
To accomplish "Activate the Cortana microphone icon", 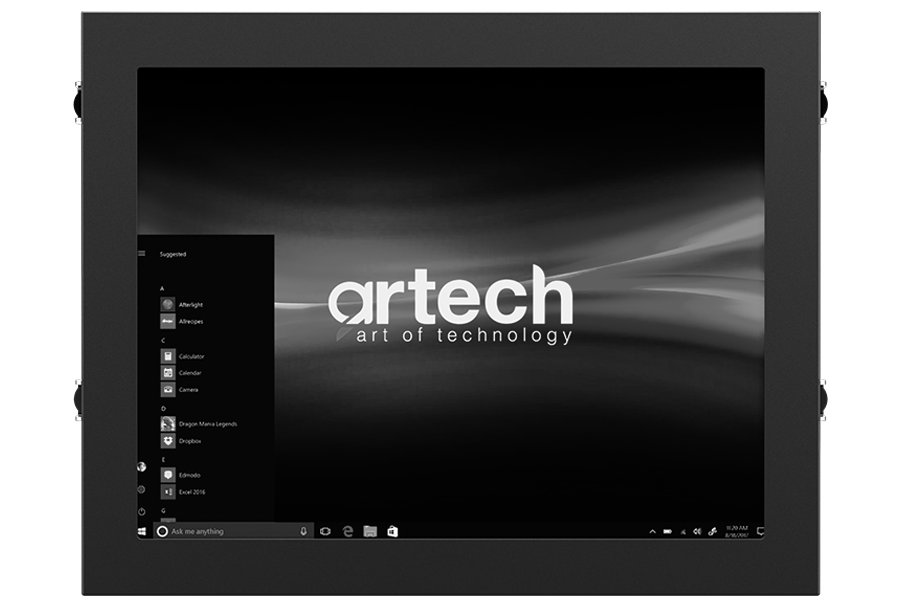I will (303, 532).
